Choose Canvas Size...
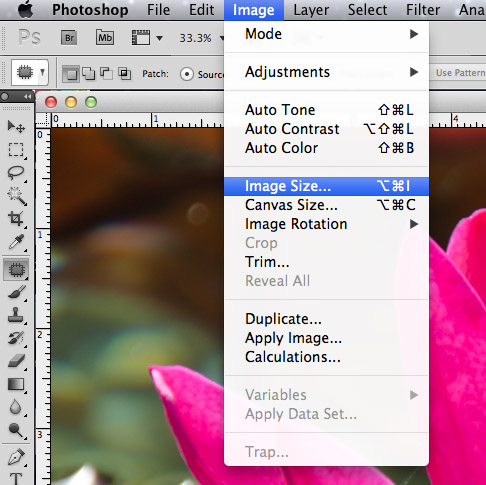 pyautogui.click(x=327, y=205)
